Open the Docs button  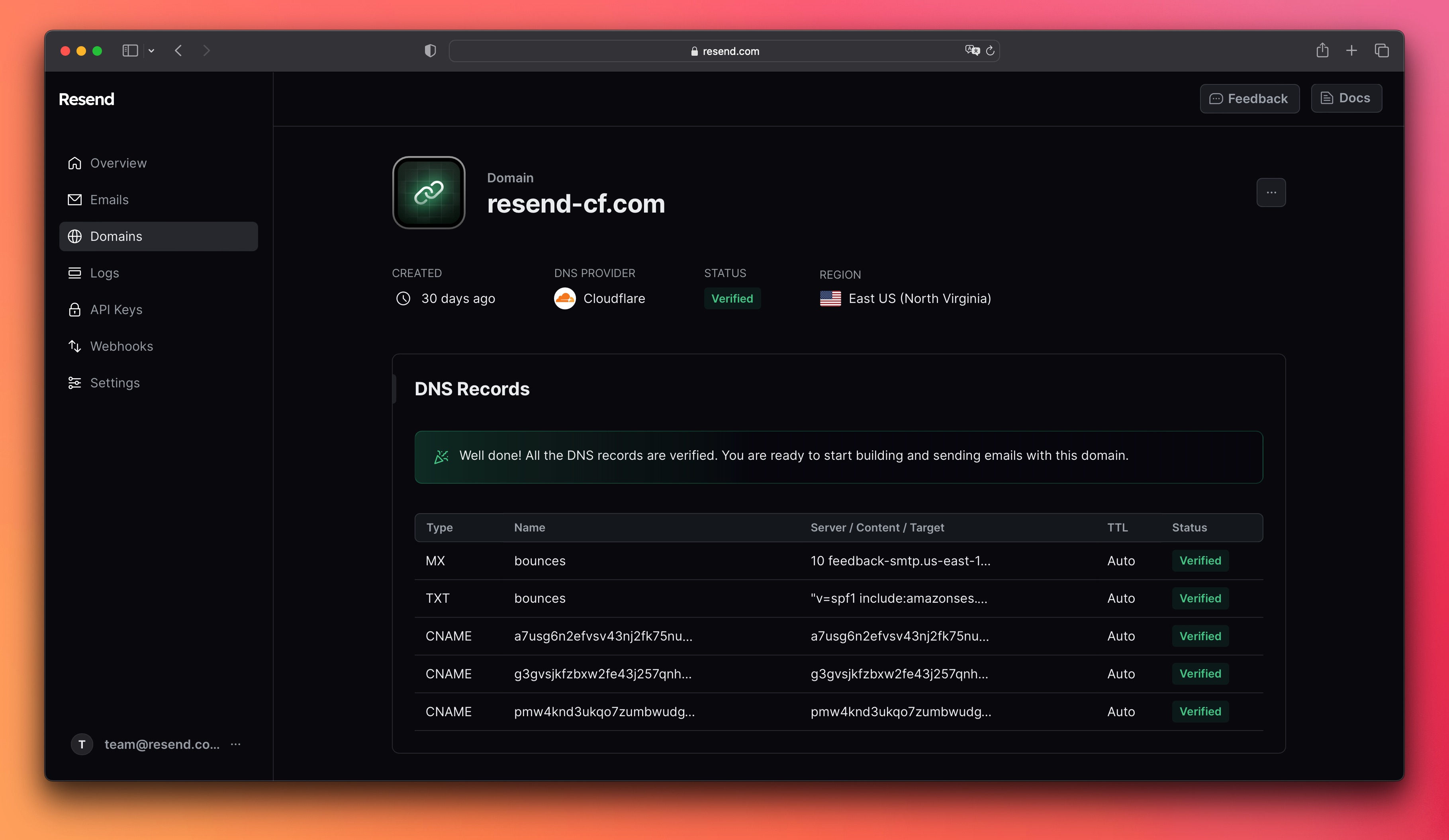pos(1346,98)
